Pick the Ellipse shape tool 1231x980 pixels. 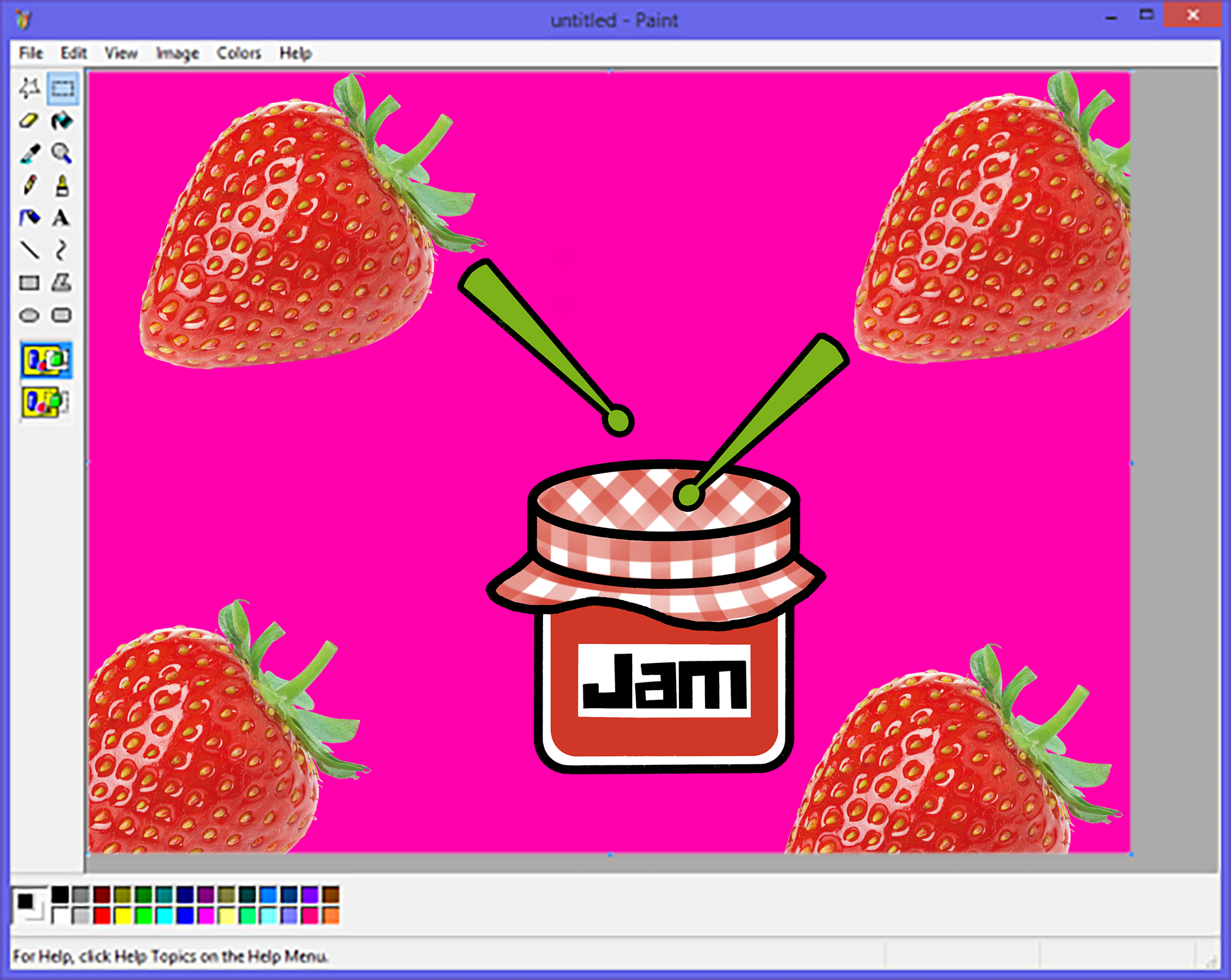(x=30, y=315)
